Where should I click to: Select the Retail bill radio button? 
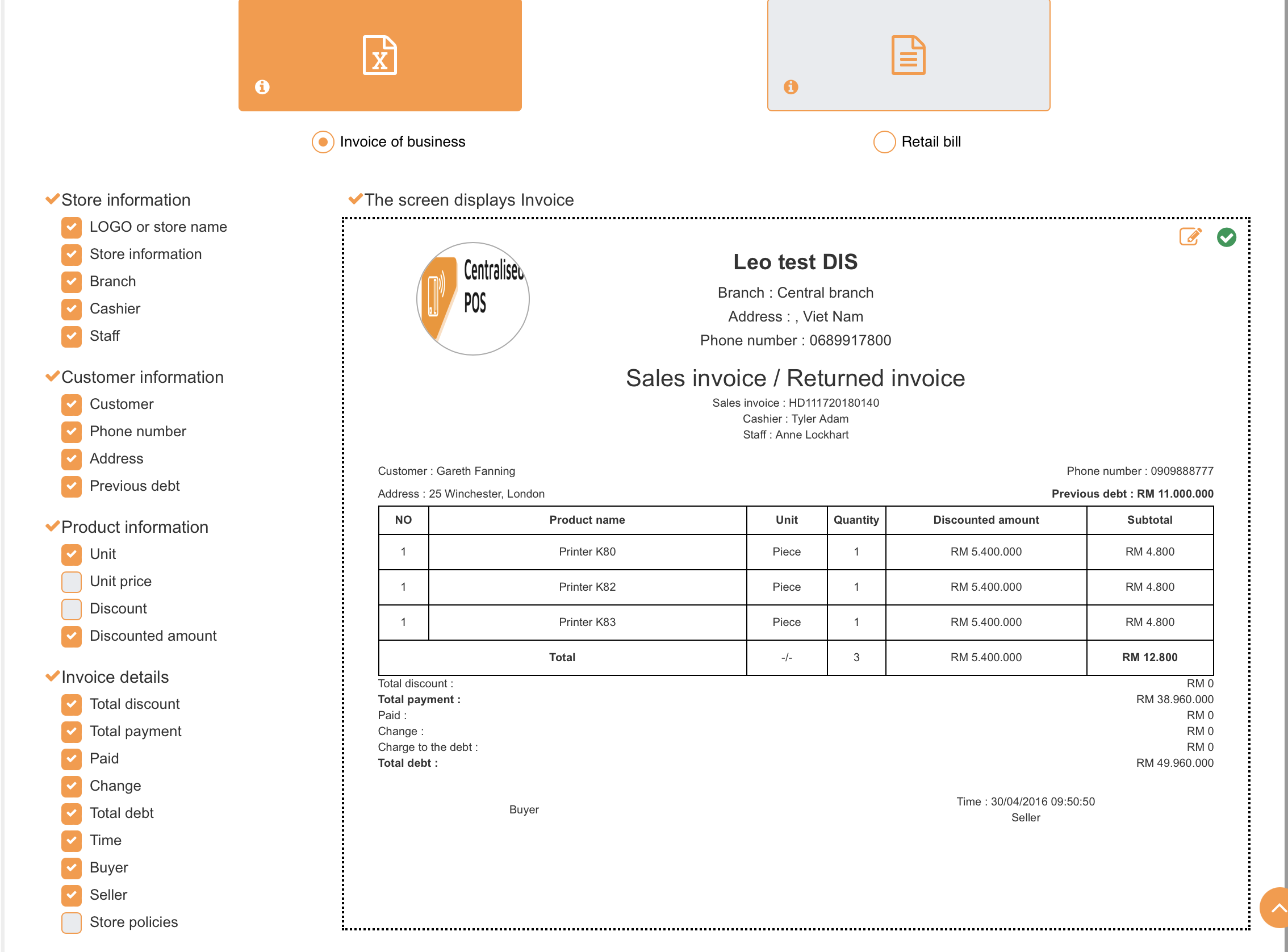884,142
